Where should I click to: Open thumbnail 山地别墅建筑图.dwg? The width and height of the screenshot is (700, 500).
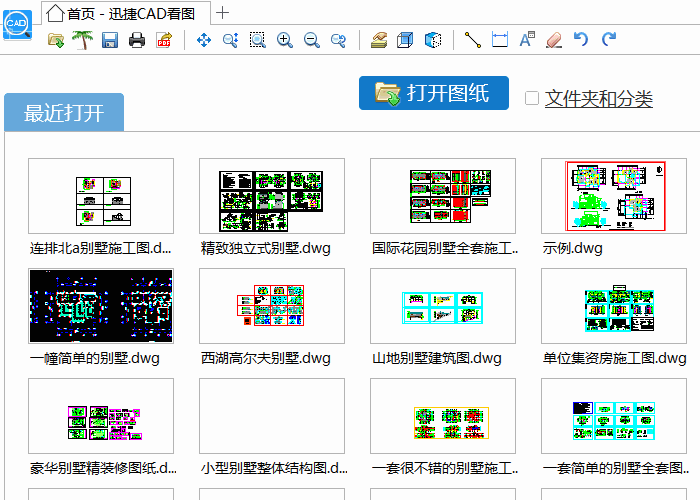443,306
